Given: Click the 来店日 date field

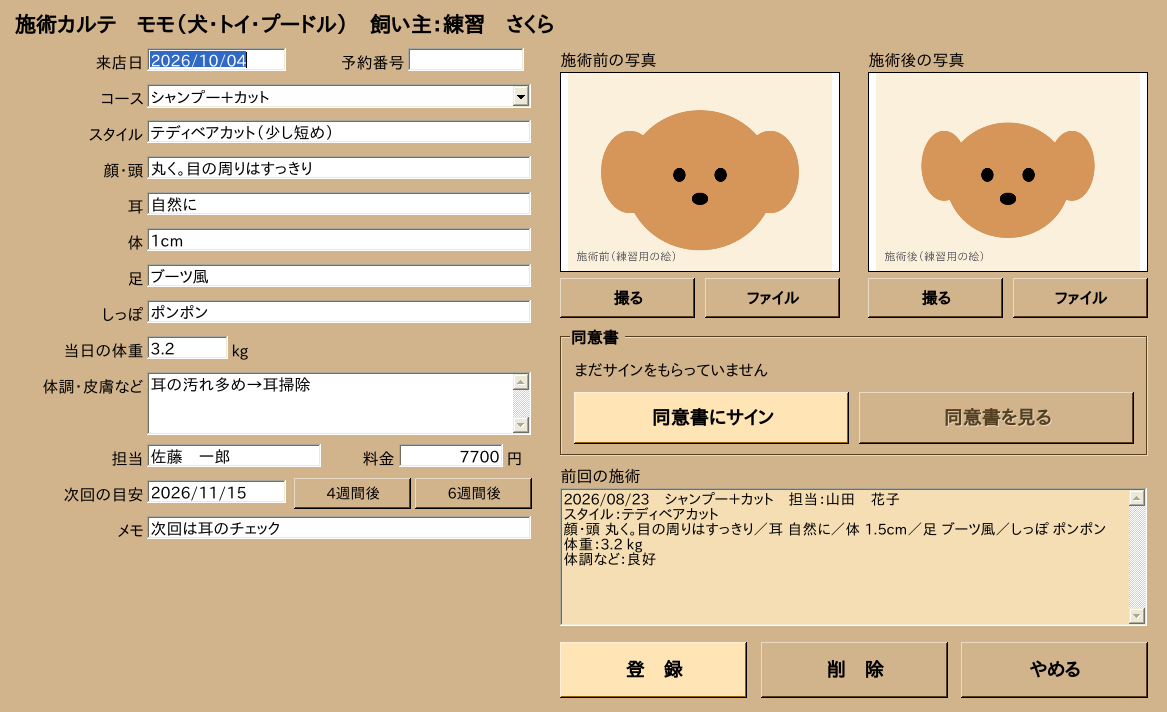Looking at the screenshot, I should 217,60.
